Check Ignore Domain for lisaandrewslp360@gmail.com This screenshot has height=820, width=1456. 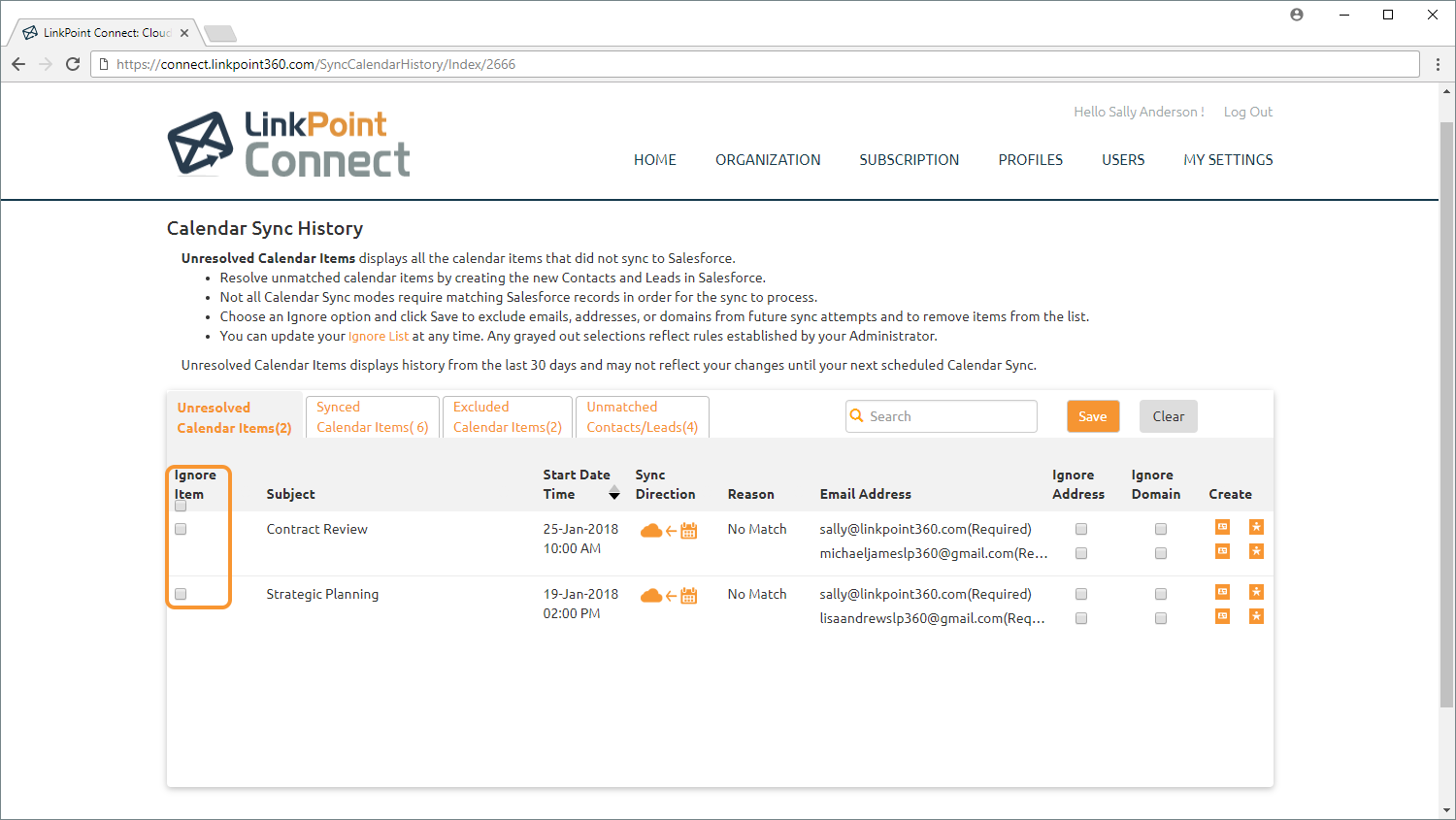click(x=1161, y=618)
